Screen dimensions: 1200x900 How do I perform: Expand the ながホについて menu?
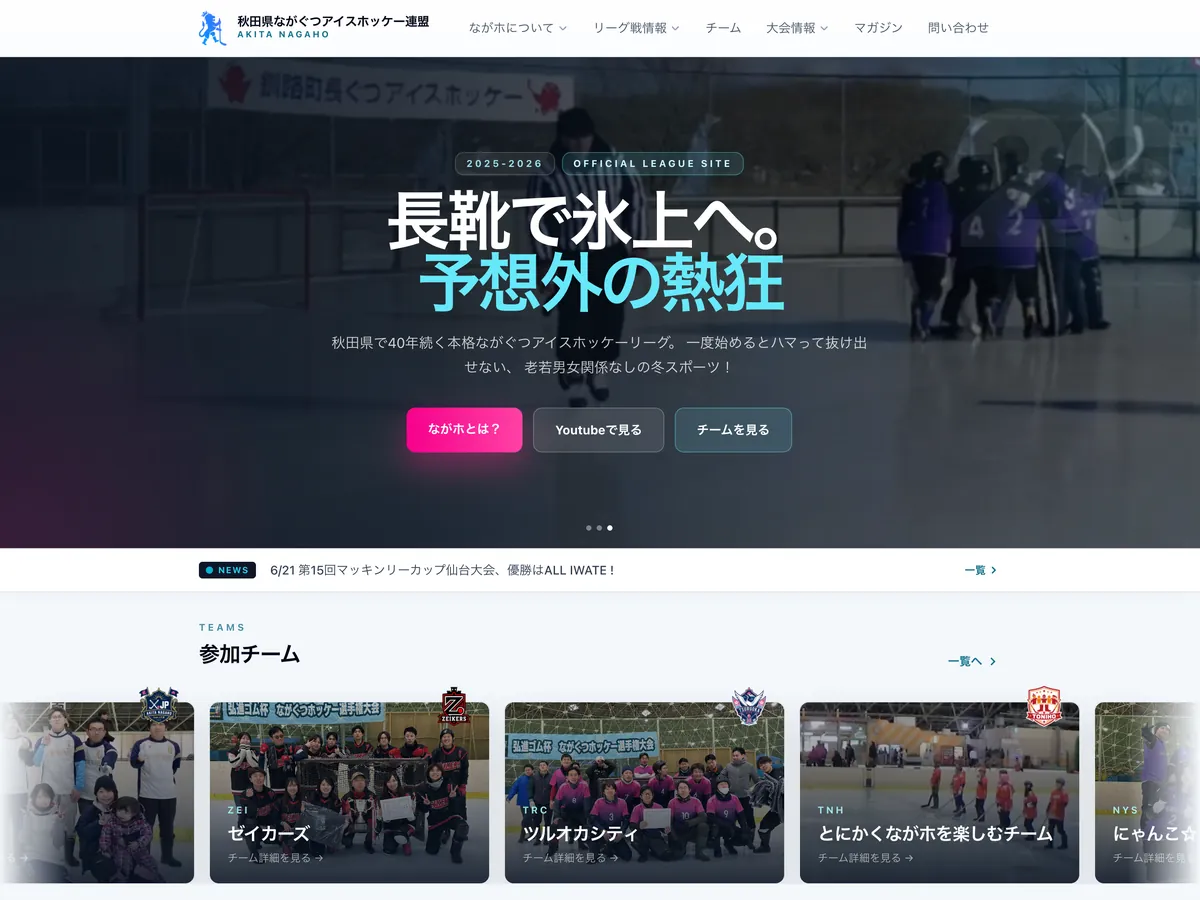(x=518, y=28)
